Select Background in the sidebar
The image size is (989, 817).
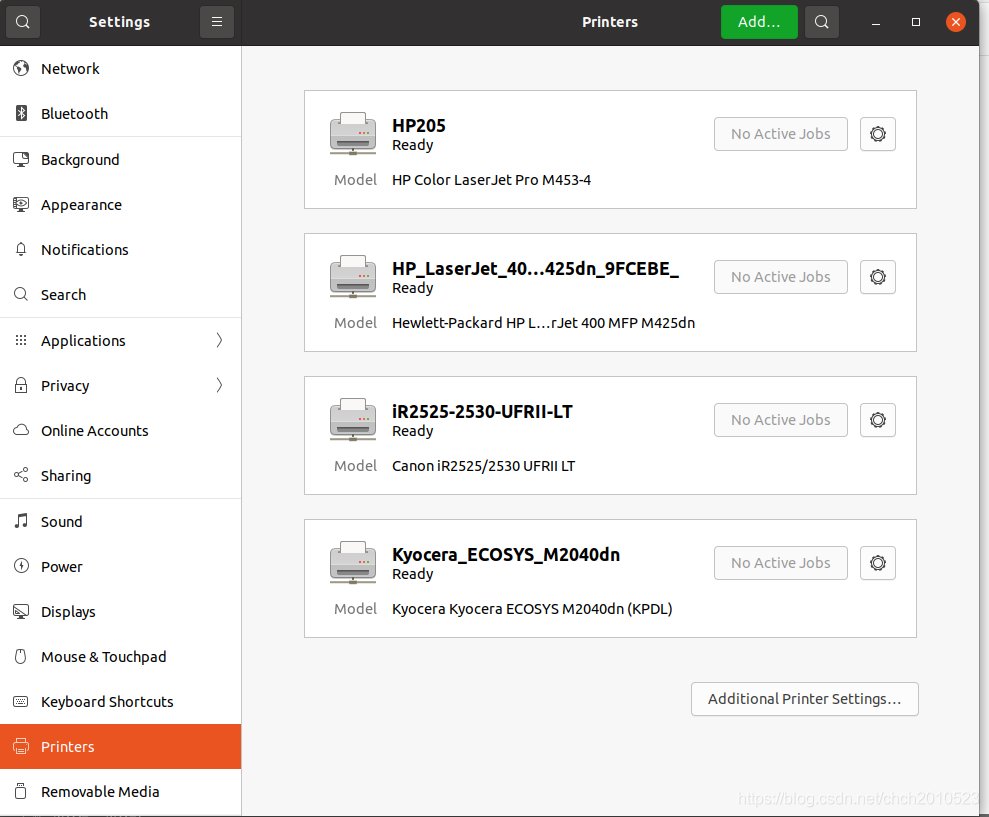[x=120, y=160]
